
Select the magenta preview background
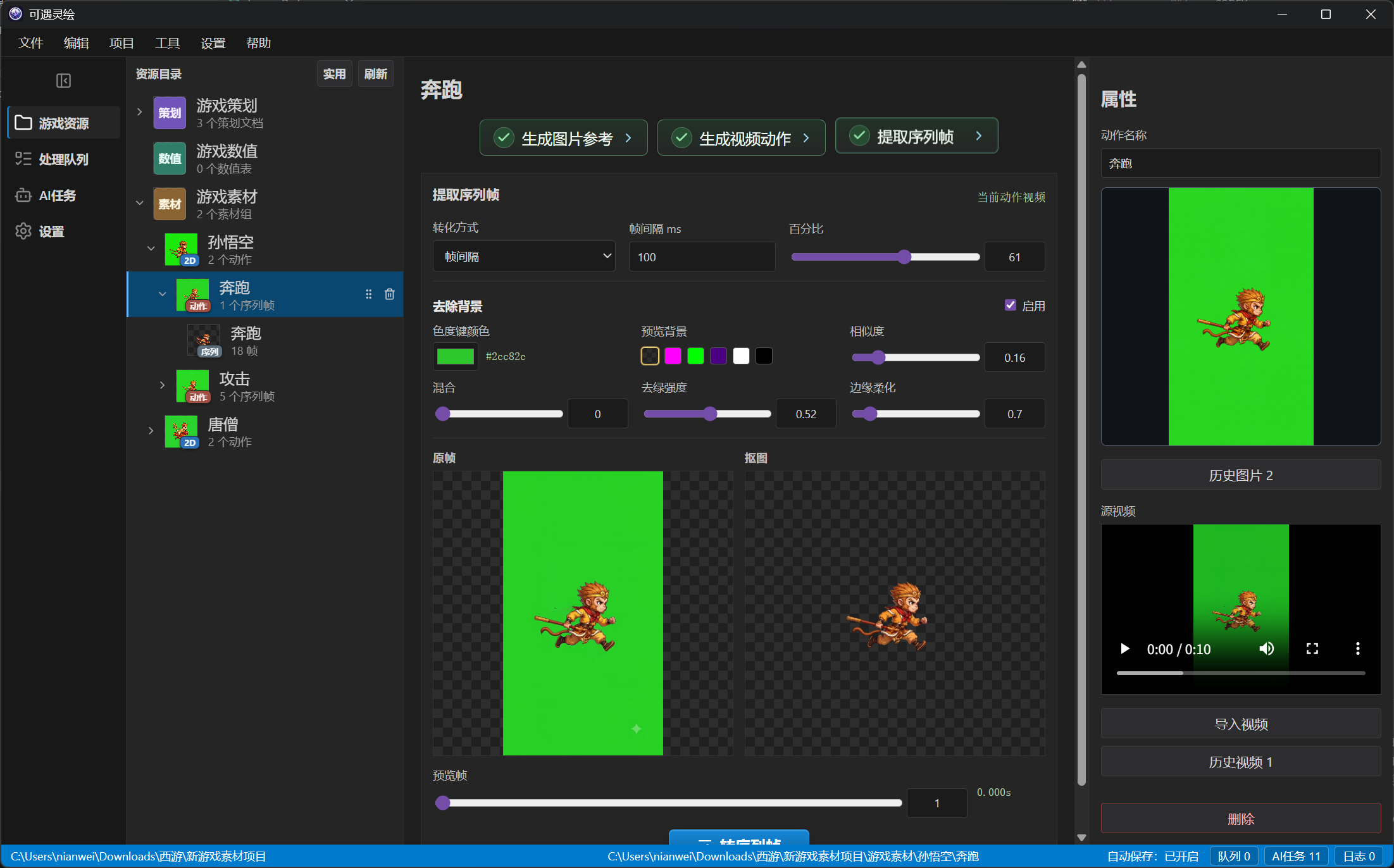[673, 356]
